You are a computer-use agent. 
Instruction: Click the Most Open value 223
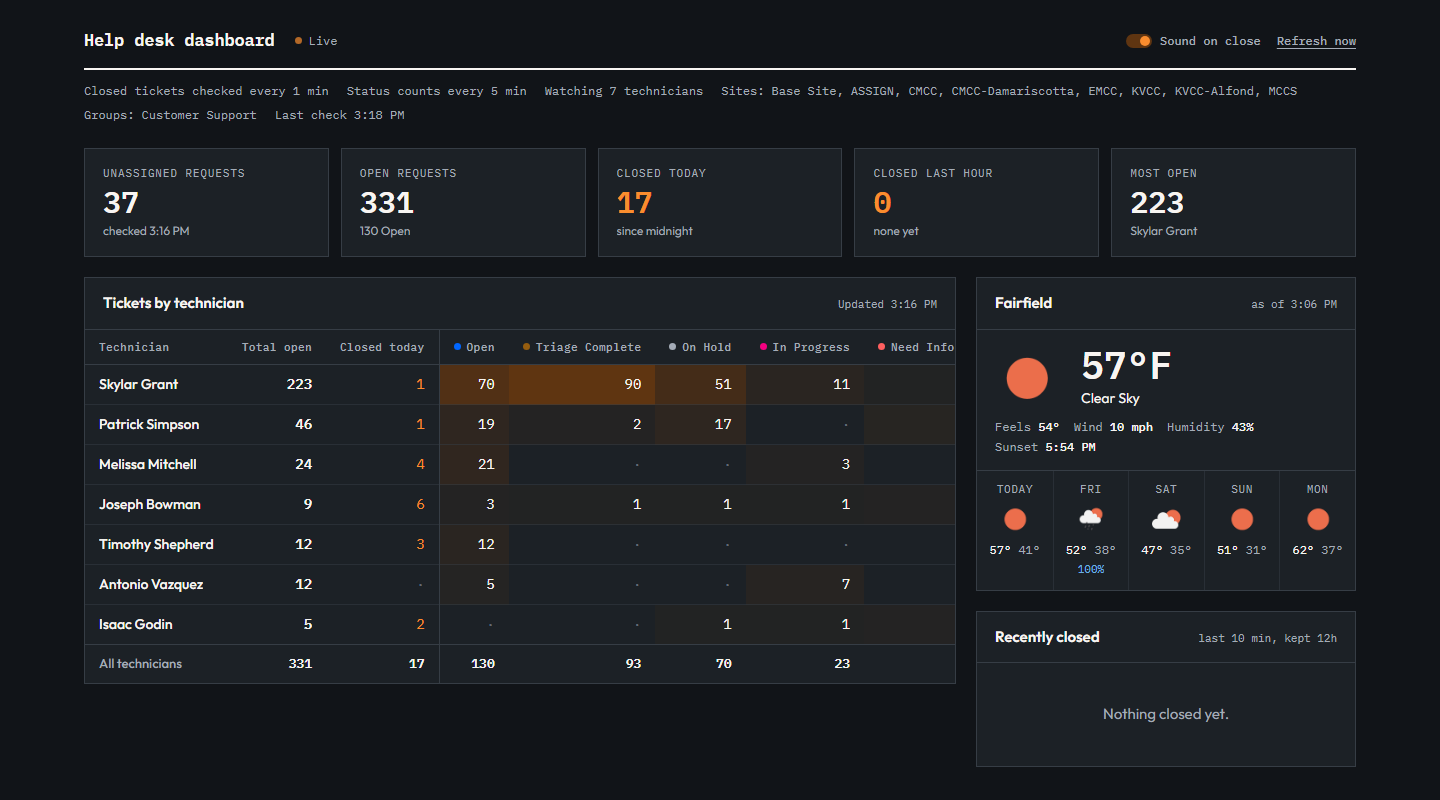[1157, 203]
